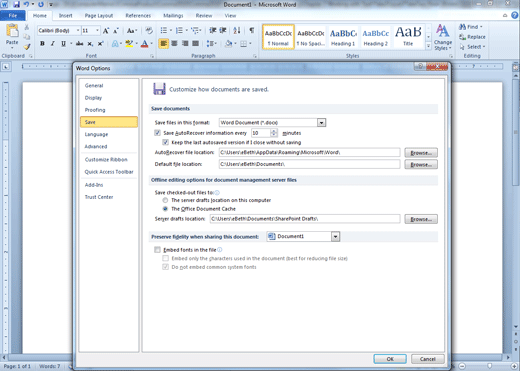
Task: Switch to the References tab
Action: coord(138,16)
